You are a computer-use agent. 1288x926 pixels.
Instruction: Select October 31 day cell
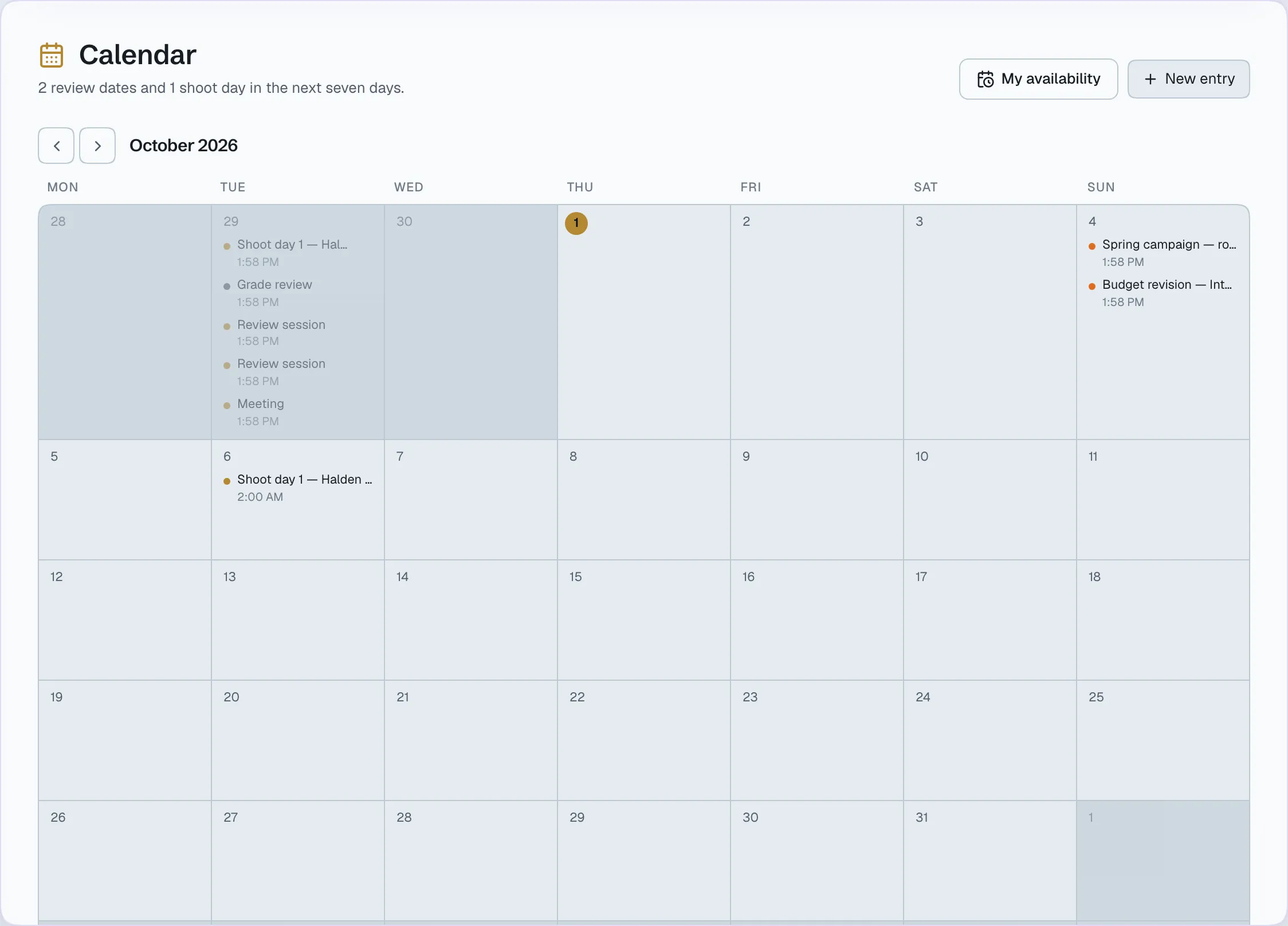point(990,861)
